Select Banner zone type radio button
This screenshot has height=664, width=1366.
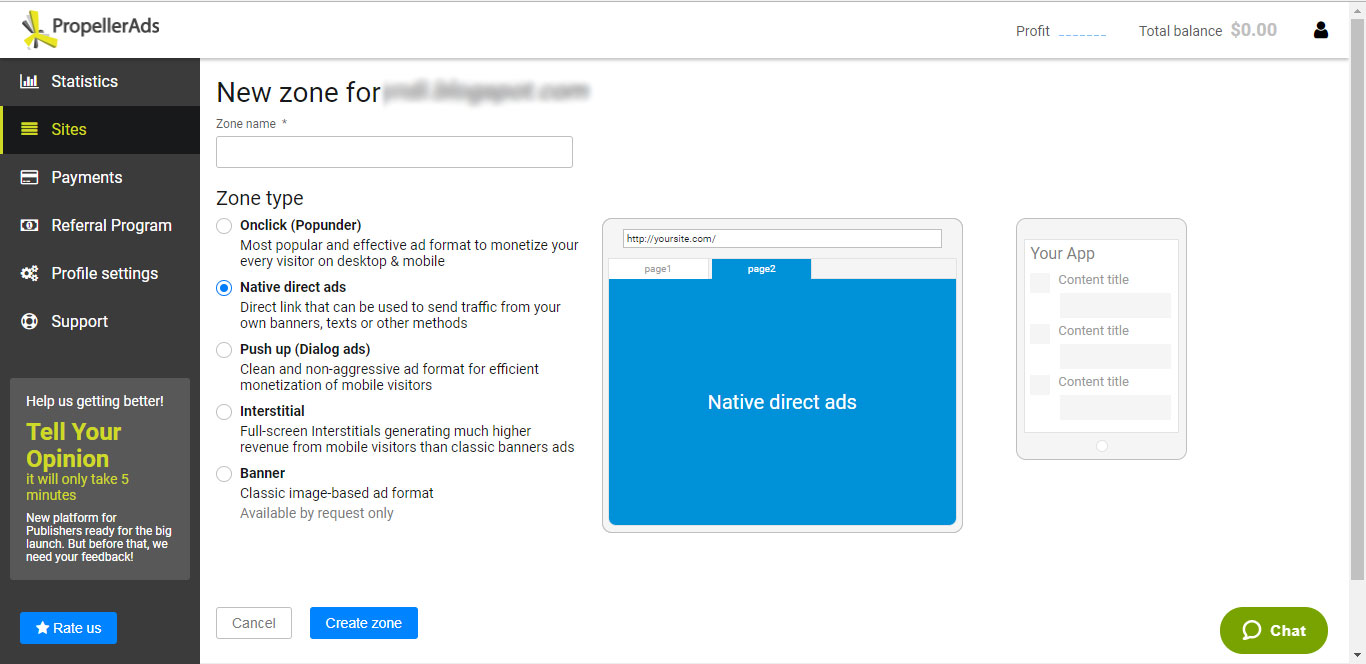(x=224, y=474)
